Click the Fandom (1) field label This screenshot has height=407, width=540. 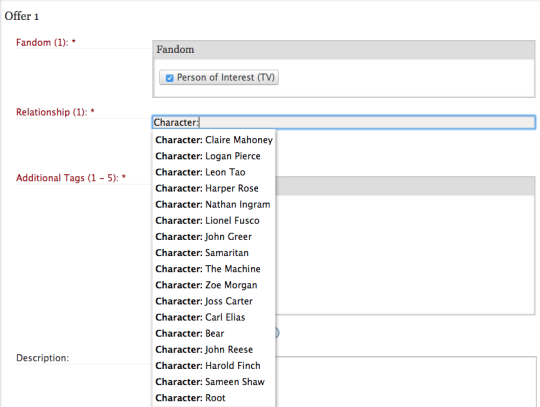(46, 42)
